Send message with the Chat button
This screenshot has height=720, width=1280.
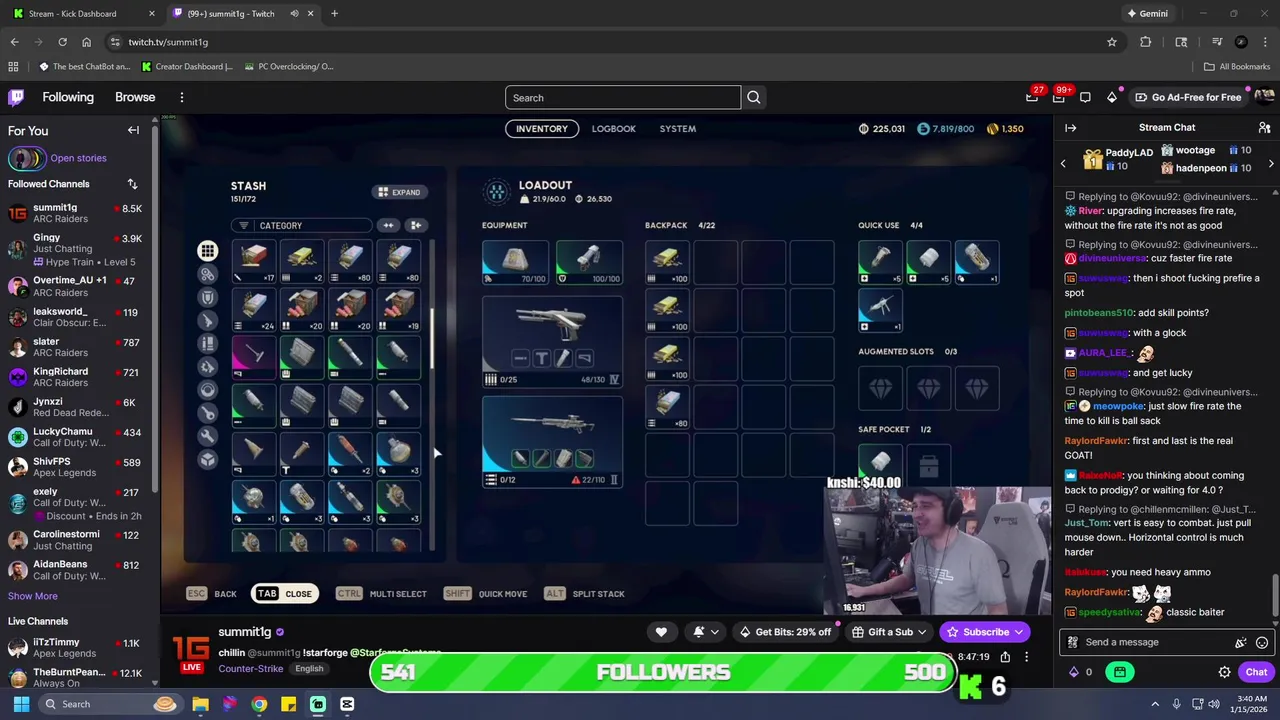(x=1256, y=672)
